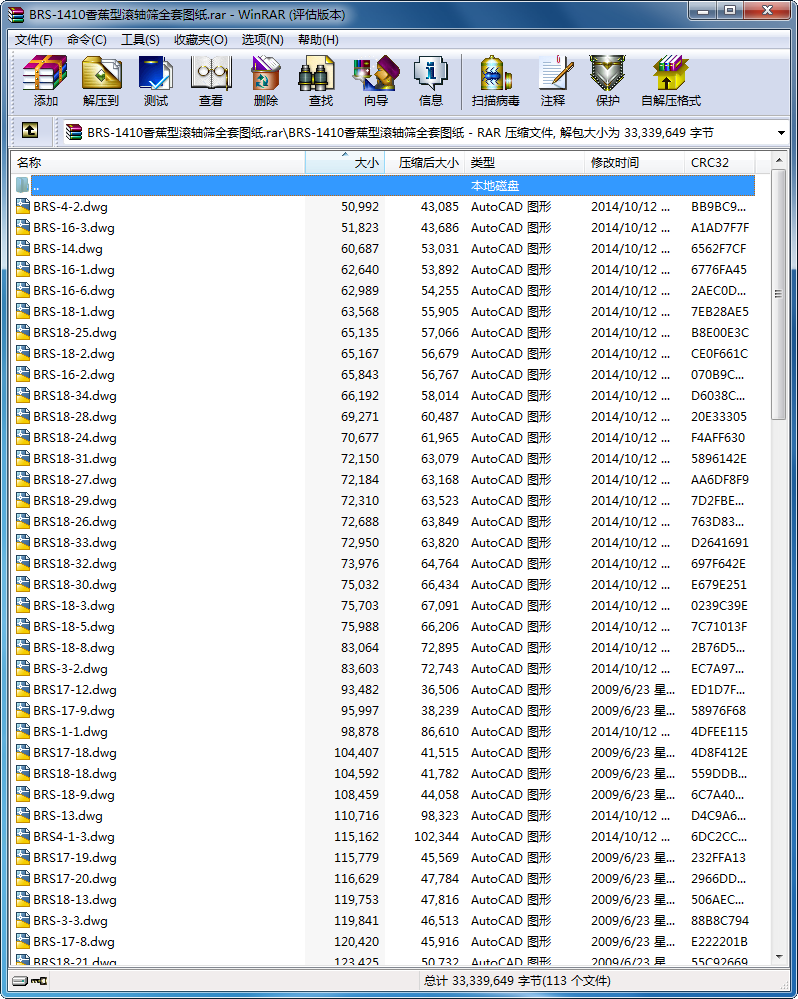This screenshot has height=999, width=798.
Task: Select file BRS18-34.dwg
Action: coord(75,396)
